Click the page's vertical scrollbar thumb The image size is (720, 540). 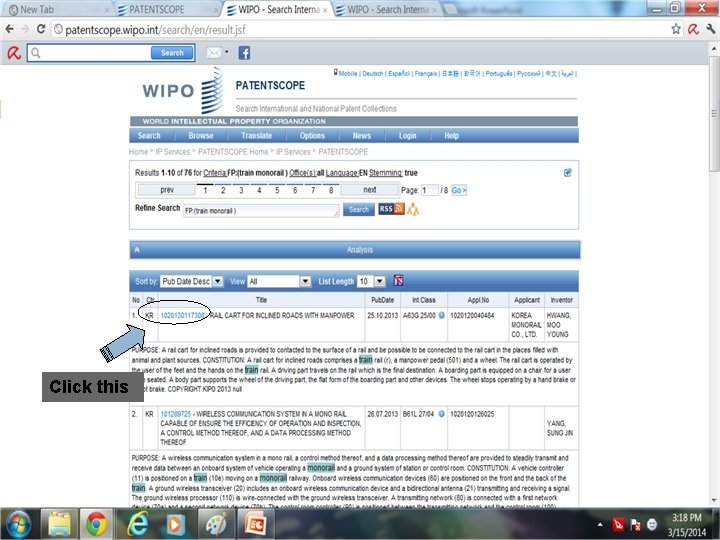(714, 114)
